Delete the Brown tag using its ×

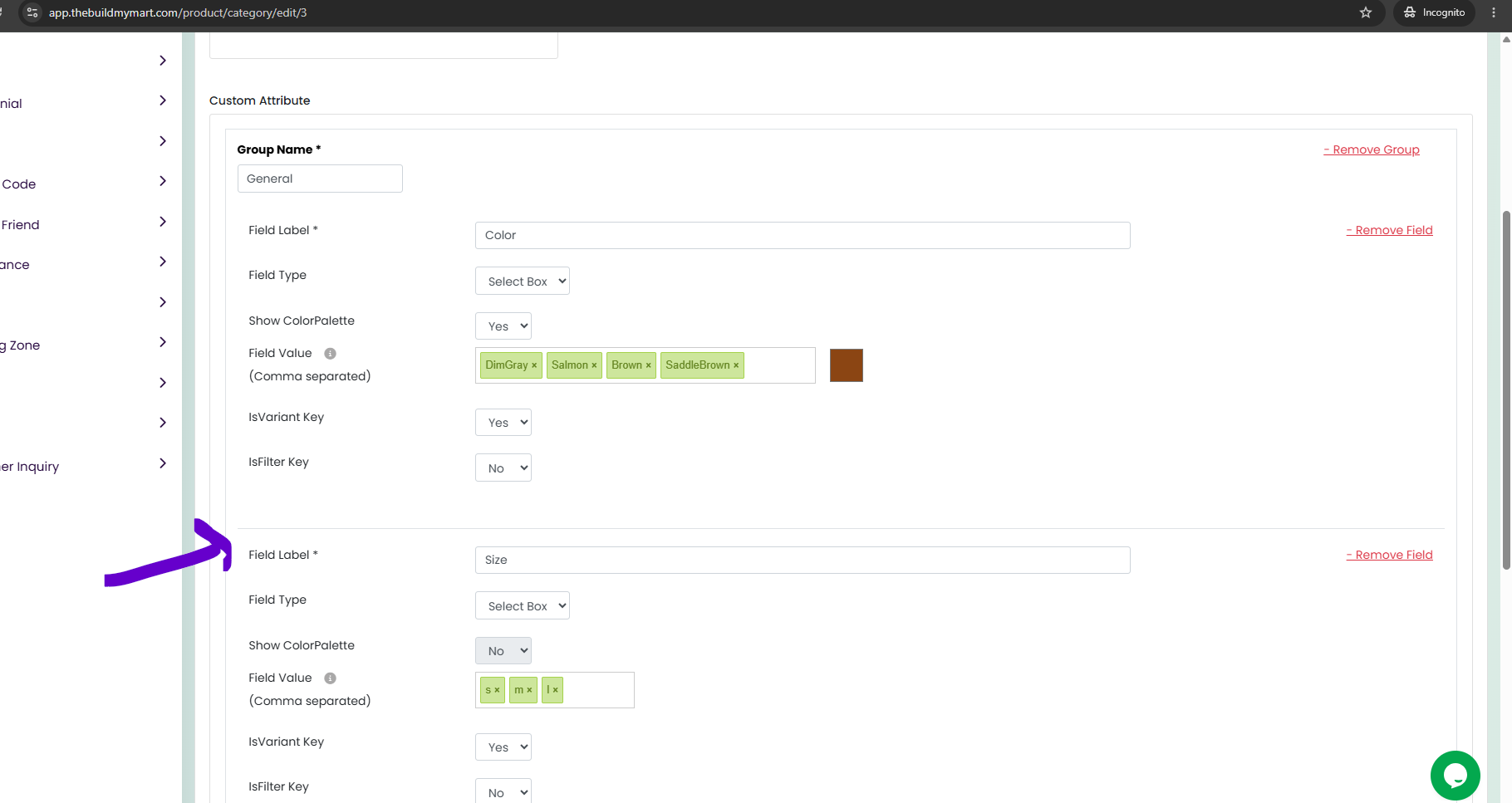click(x=649, y=365)
